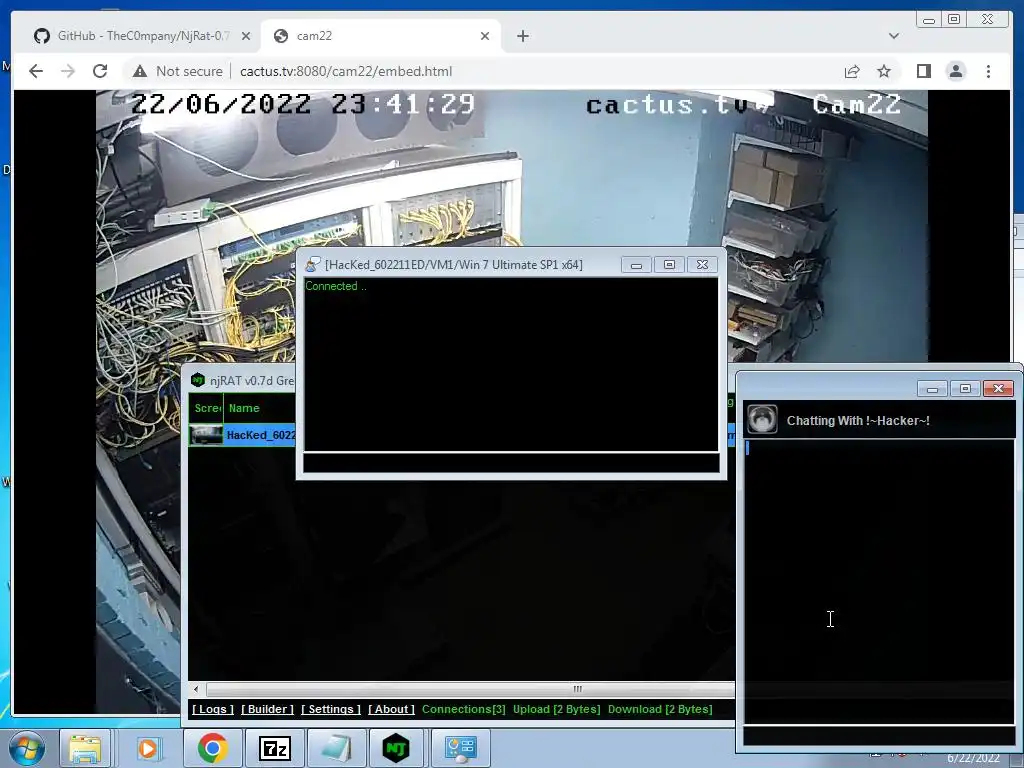
Task: Close the HacKed_602211ED chat window
Action: [702, 264]
